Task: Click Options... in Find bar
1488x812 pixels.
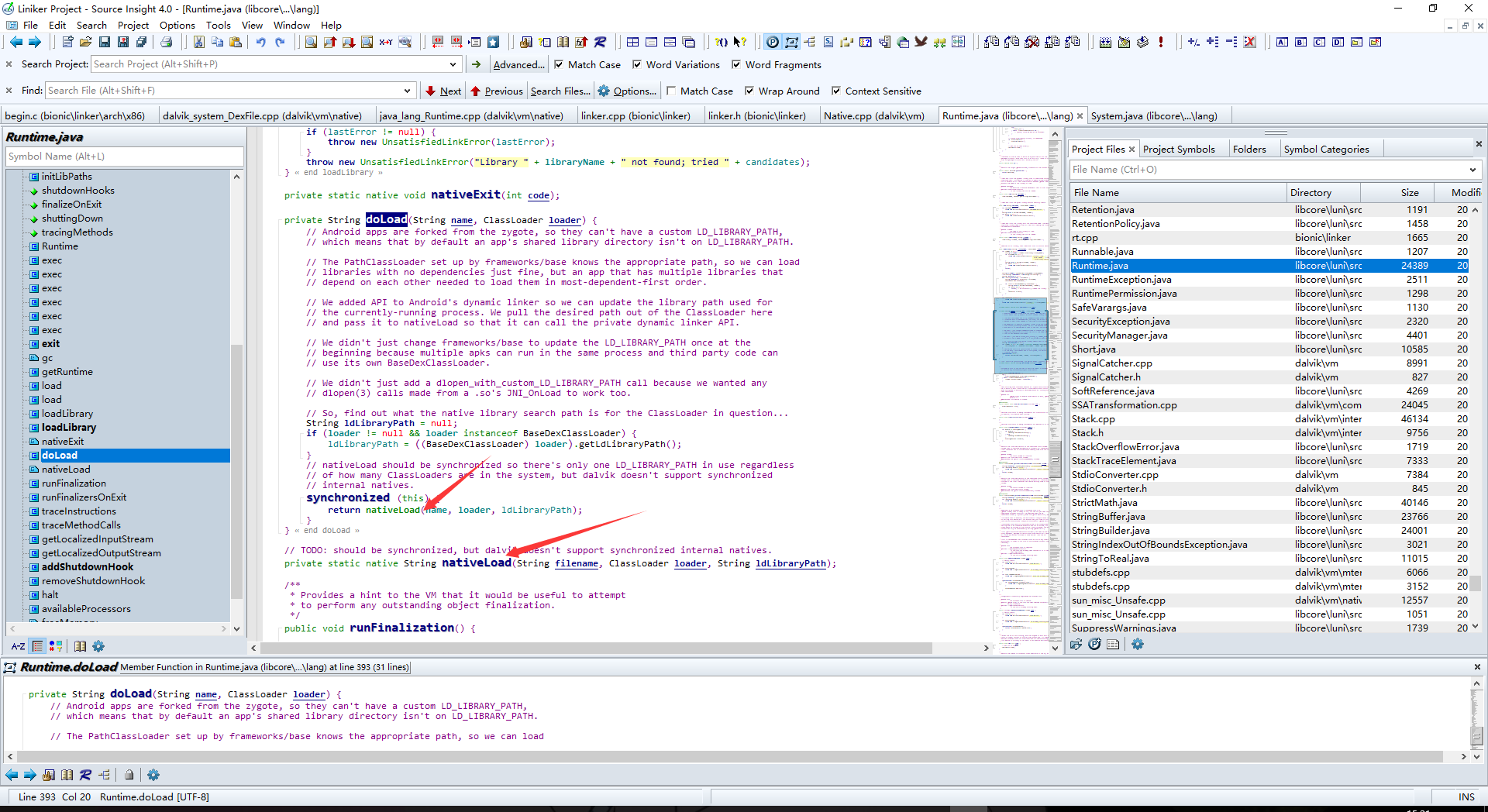Action: [x=627, y=91]
